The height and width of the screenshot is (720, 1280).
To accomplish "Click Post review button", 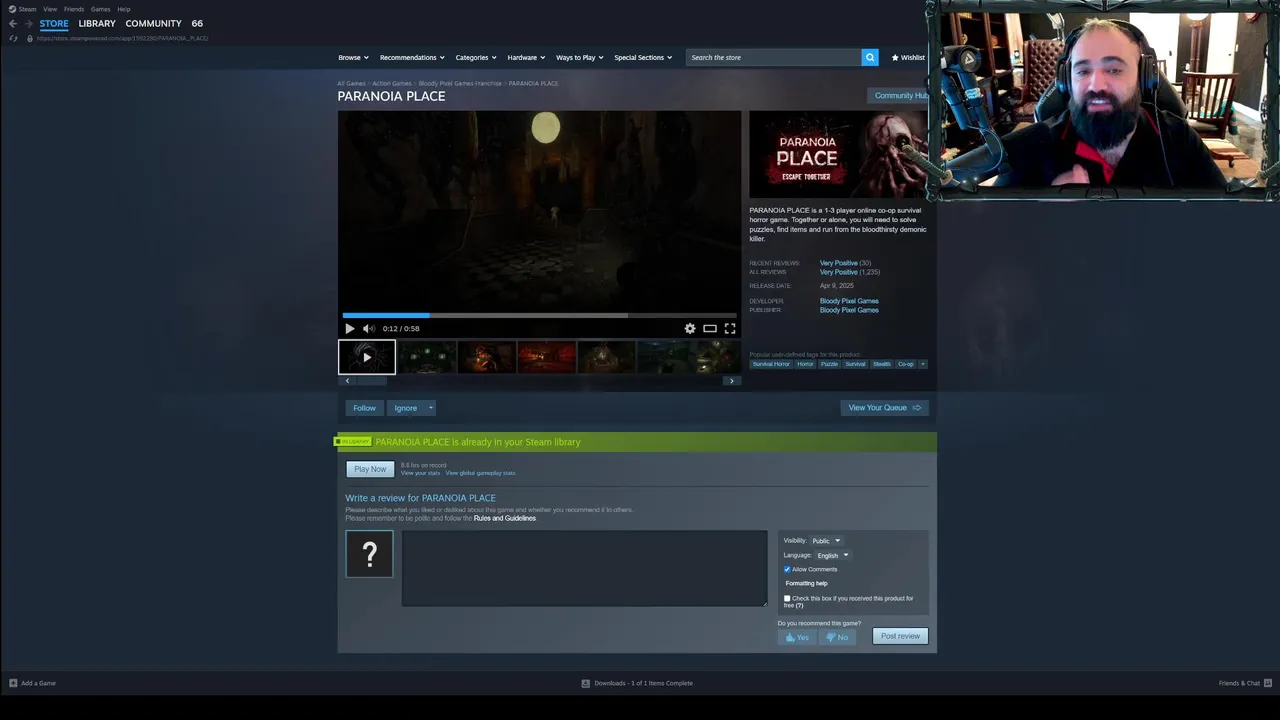I will click(900, 636).
